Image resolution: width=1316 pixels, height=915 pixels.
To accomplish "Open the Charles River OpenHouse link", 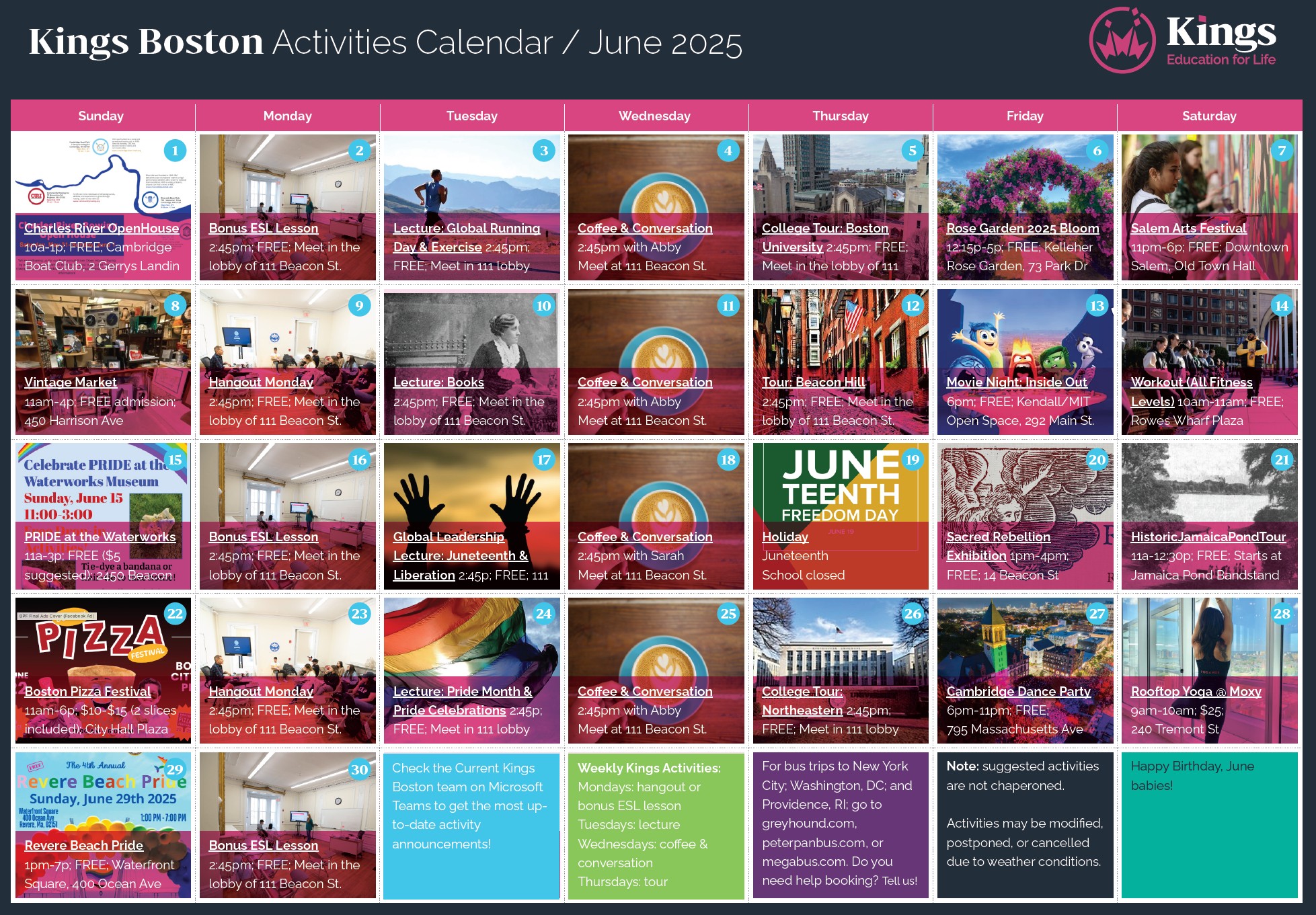I will pos(102,228).
